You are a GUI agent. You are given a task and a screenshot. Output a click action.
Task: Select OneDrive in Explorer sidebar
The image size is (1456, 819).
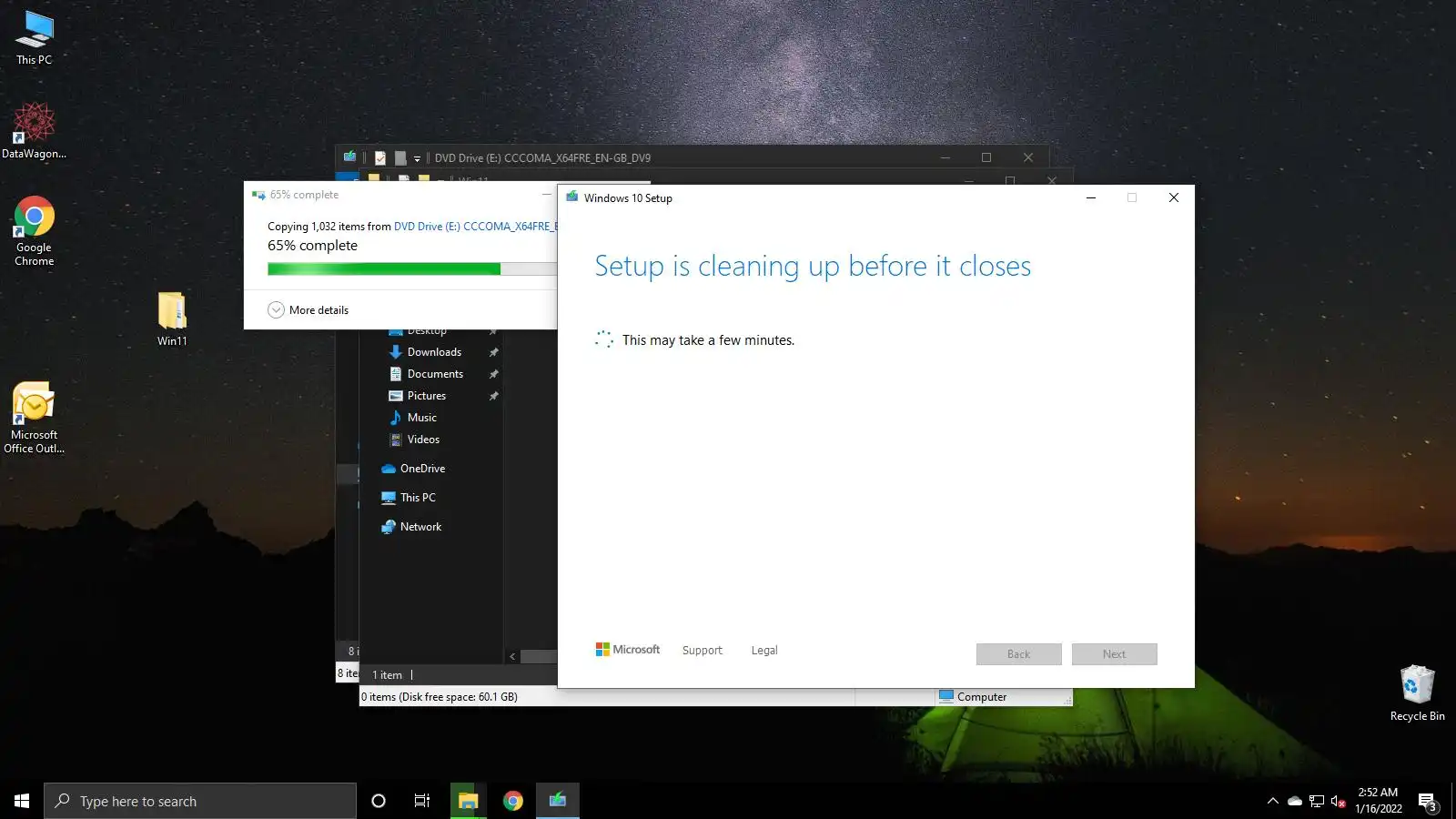pos(422,469)
